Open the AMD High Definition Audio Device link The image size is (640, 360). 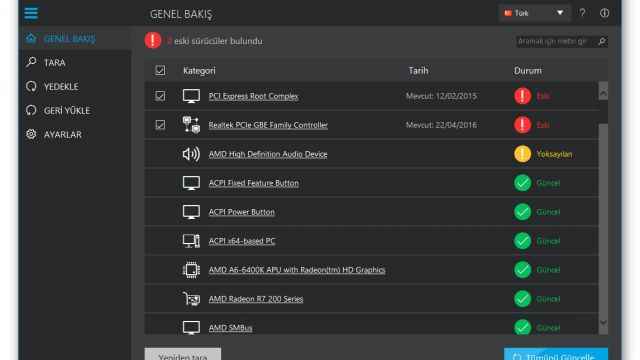click(x=268, y=154)
